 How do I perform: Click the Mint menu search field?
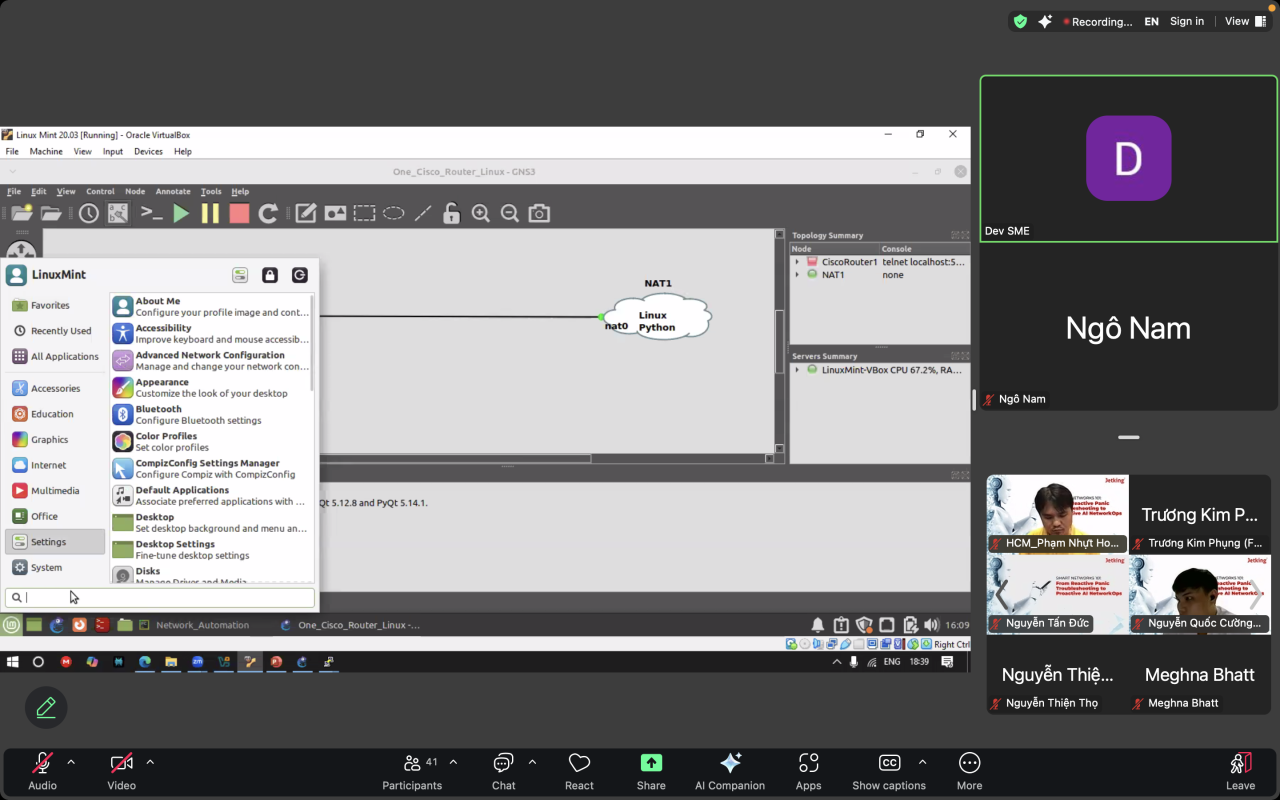point(160,597)
